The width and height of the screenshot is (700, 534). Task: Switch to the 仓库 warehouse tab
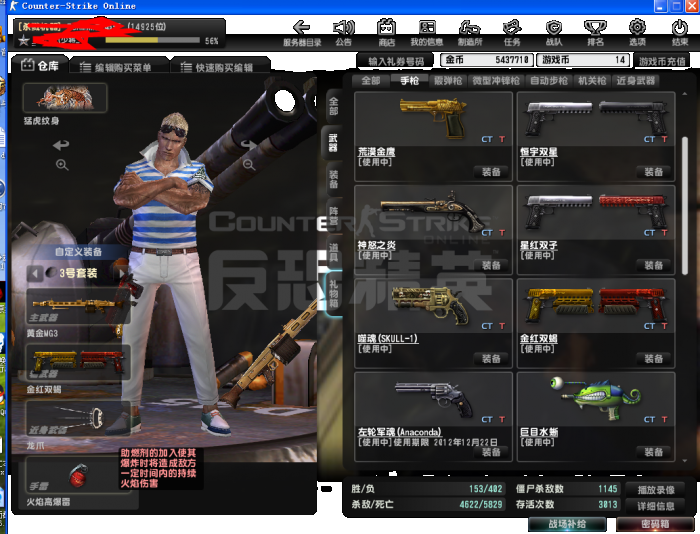[x=40, y=66]
